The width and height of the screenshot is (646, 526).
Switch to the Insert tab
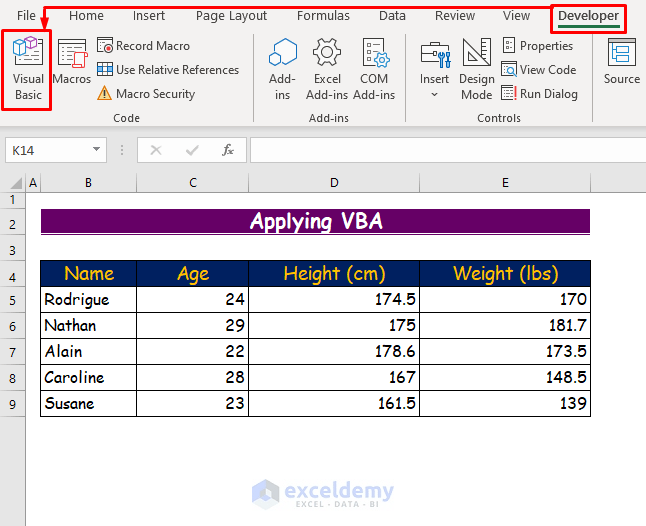point(149,16)
